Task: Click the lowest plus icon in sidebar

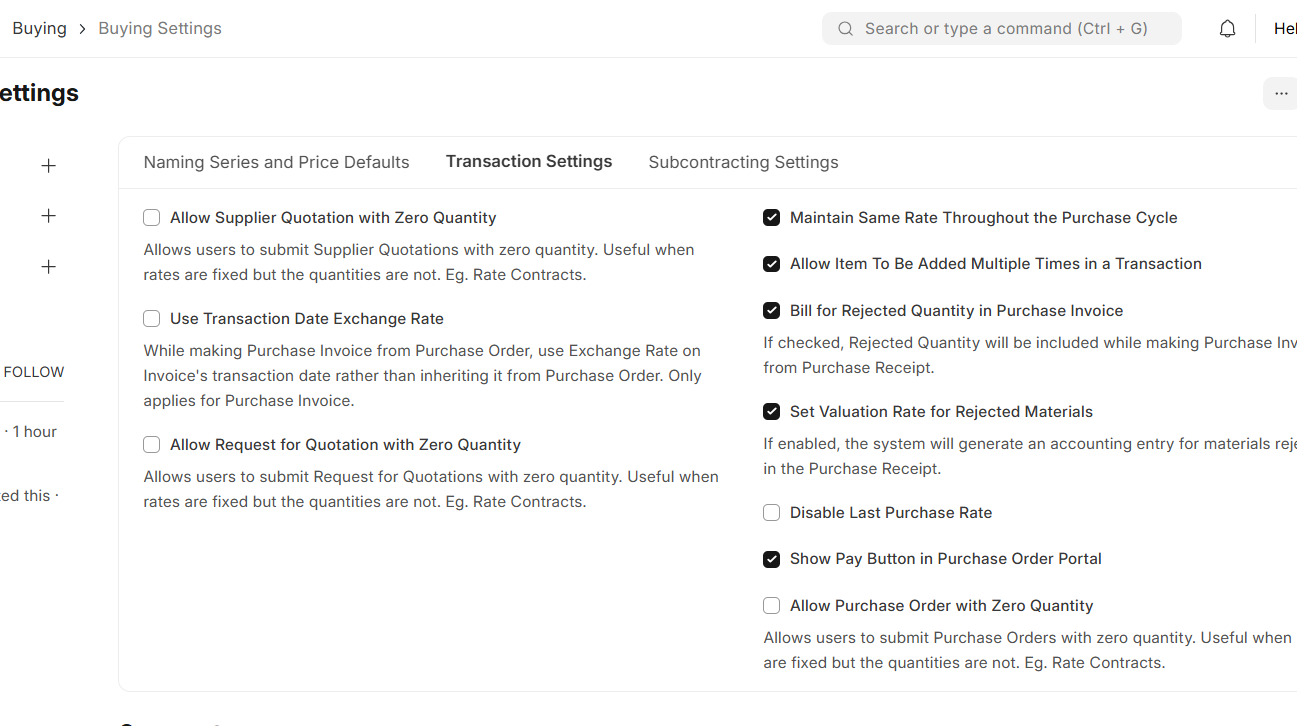Action: click(48, 267)
